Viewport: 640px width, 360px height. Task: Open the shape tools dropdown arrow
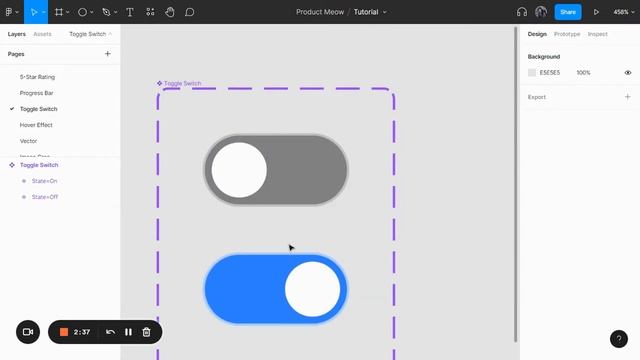91,12
